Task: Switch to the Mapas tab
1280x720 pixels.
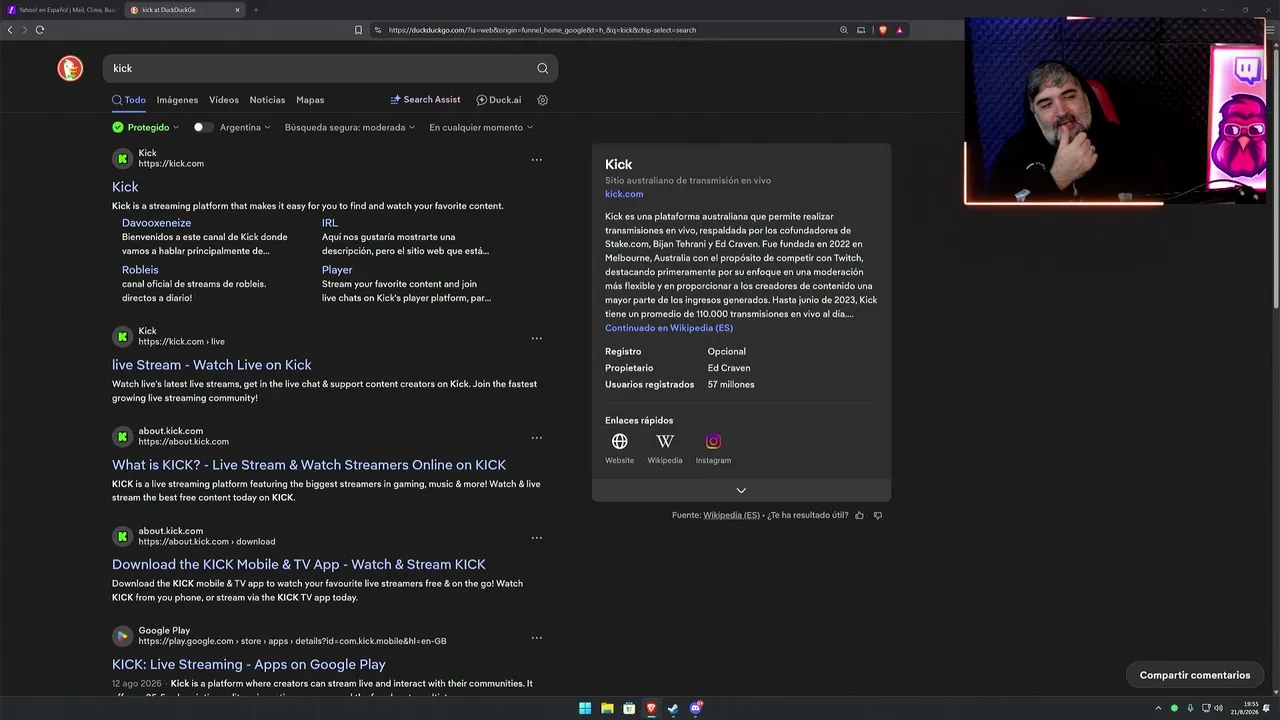Action: [310, 100]
